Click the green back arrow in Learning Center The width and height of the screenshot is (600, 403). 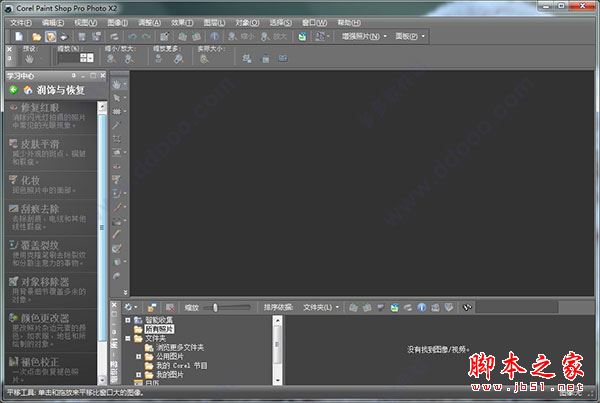13,90
